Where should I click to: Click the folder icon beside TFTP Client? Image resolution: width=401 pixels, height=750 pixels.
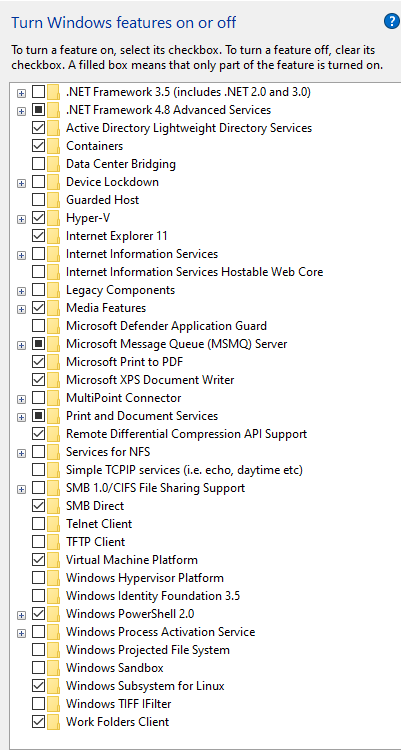click(x=54, y=542)
